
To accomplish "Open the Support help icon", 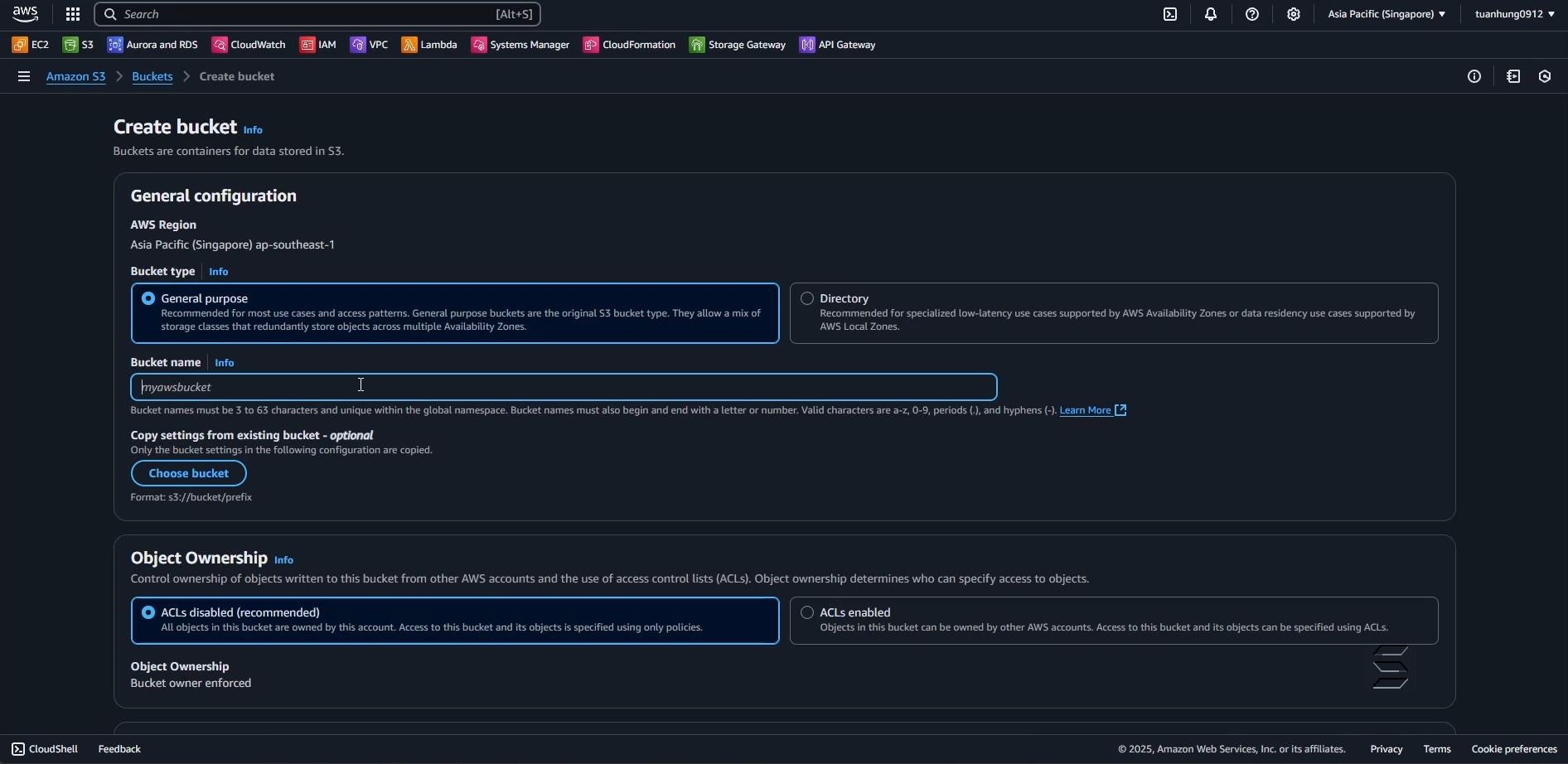I will click(1253, 14).
